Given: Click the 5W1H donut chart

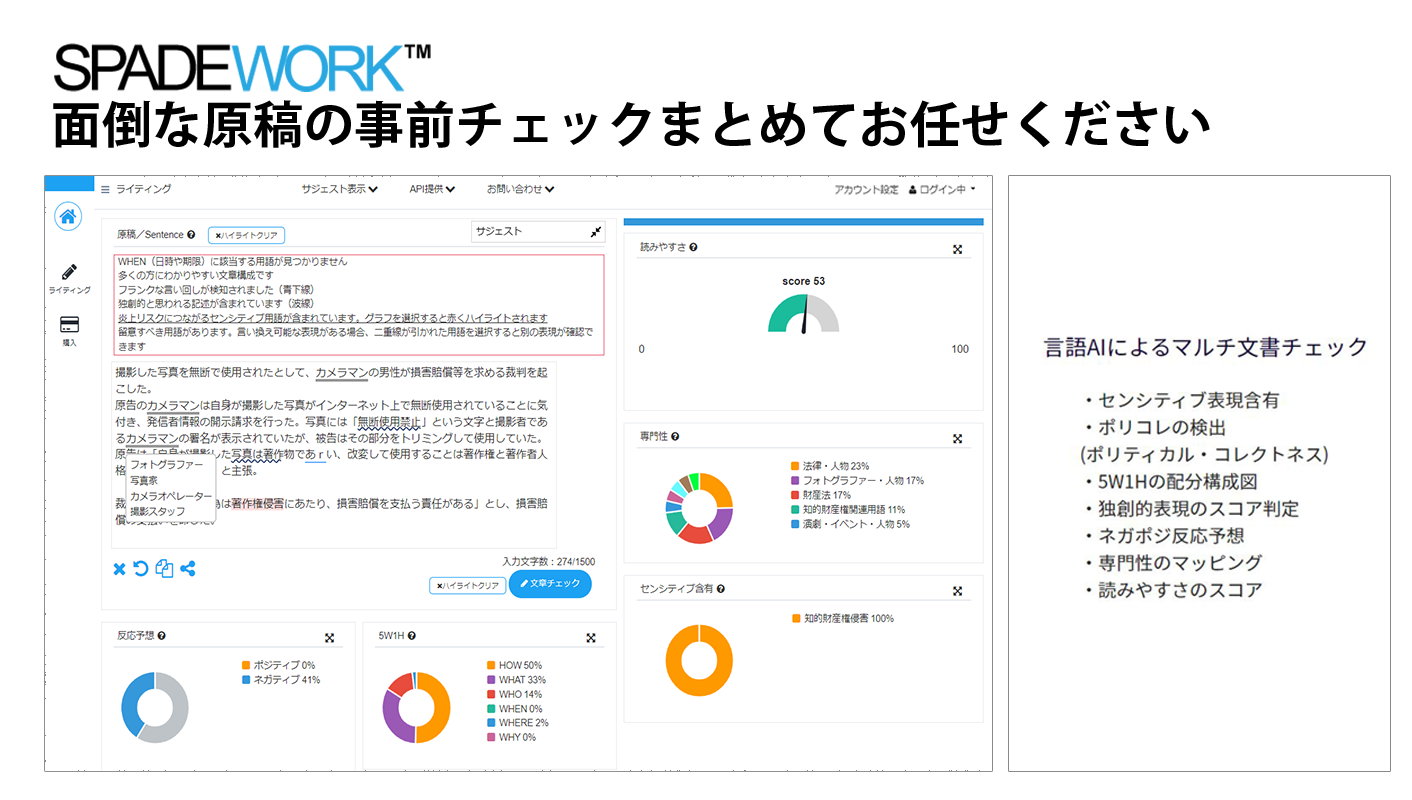Looking at the screenshot, I should [416, 708].
